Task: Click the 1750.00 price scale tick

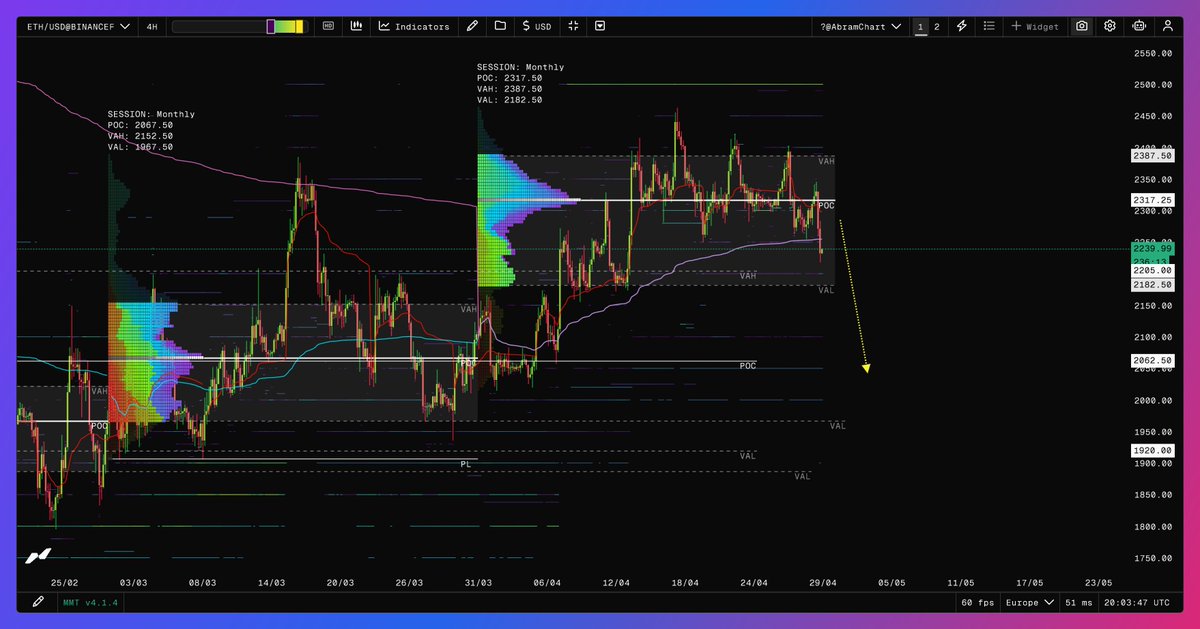Action: 1152,558
